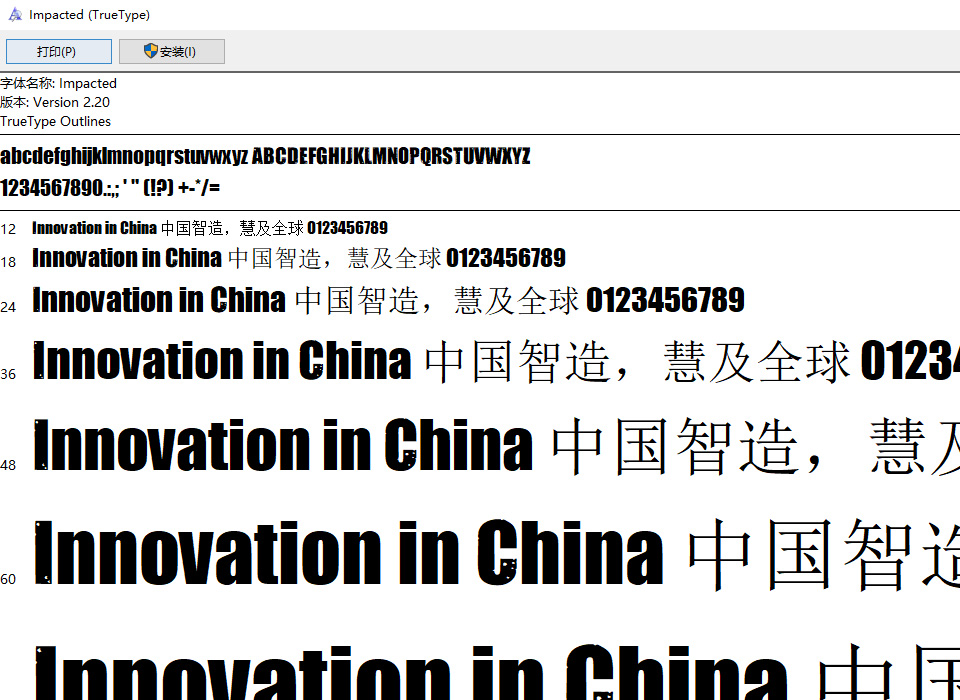Click the size 48 sample text row
The height and width of the screenshot is (700, 960).
pyautogui.click(x=496, y=445)
